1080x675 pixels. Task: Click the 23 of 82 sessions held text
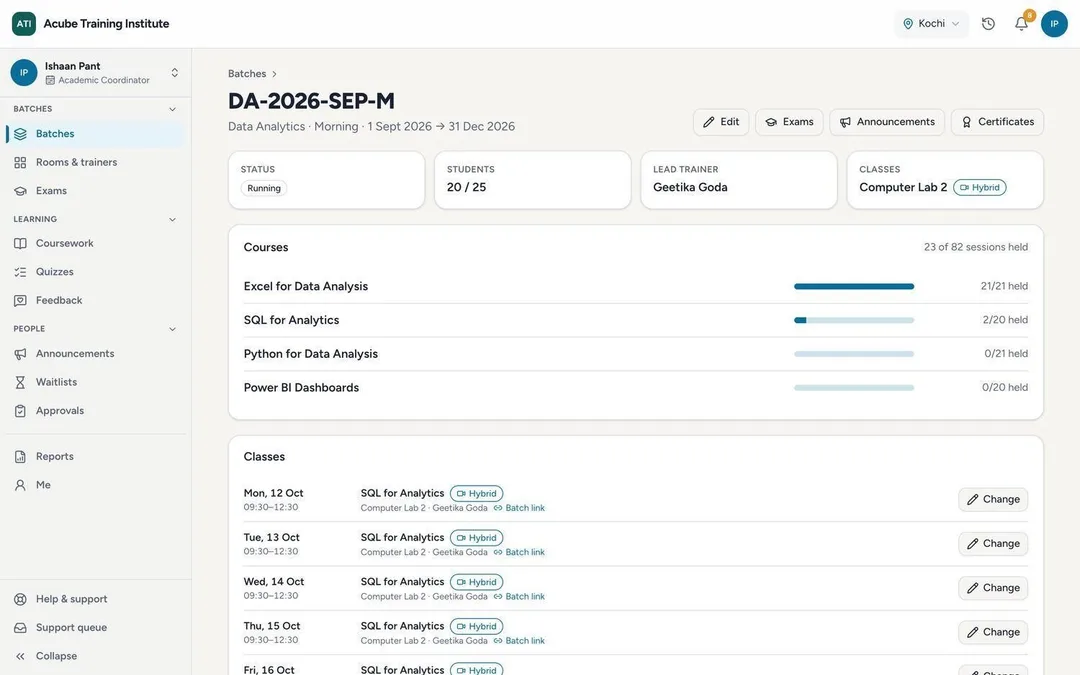point(975,247)
